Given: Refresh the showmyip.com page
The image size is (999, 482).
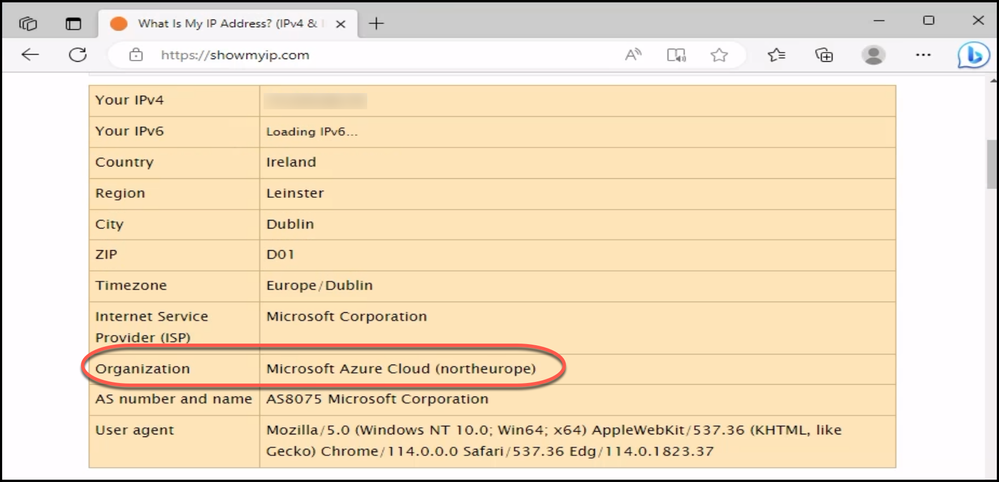Looking at the screenshot, I should 77,55.
